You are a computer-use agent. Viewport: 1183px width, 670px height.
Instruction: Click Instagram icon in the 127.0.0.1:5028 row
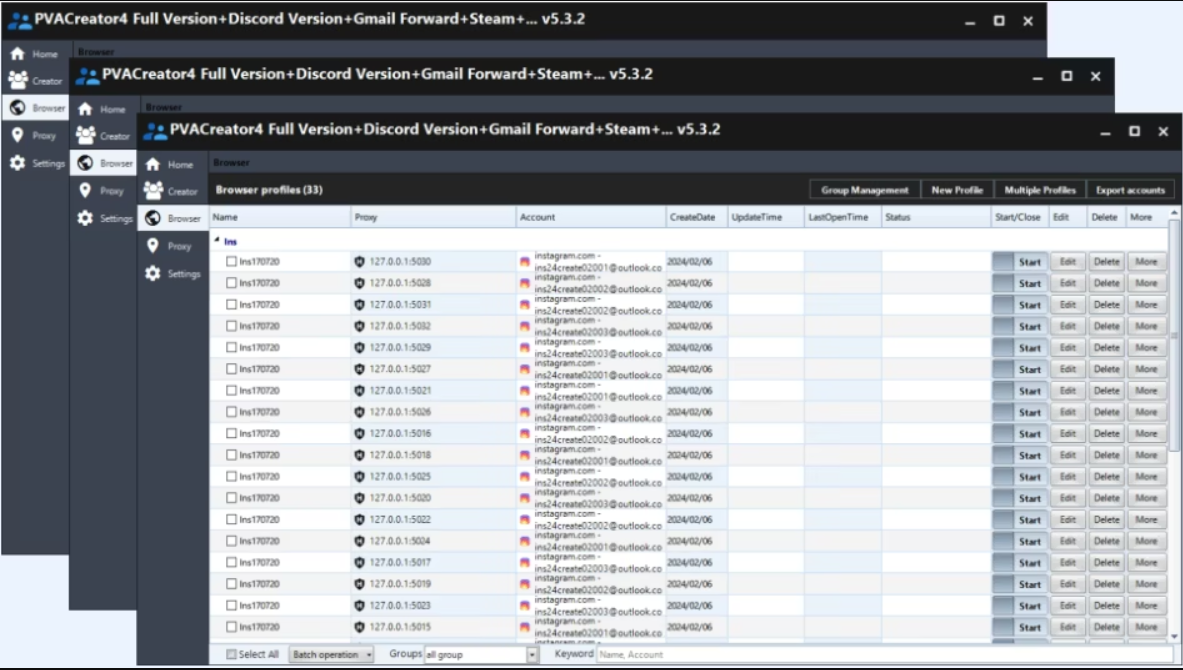pos(525,283)
